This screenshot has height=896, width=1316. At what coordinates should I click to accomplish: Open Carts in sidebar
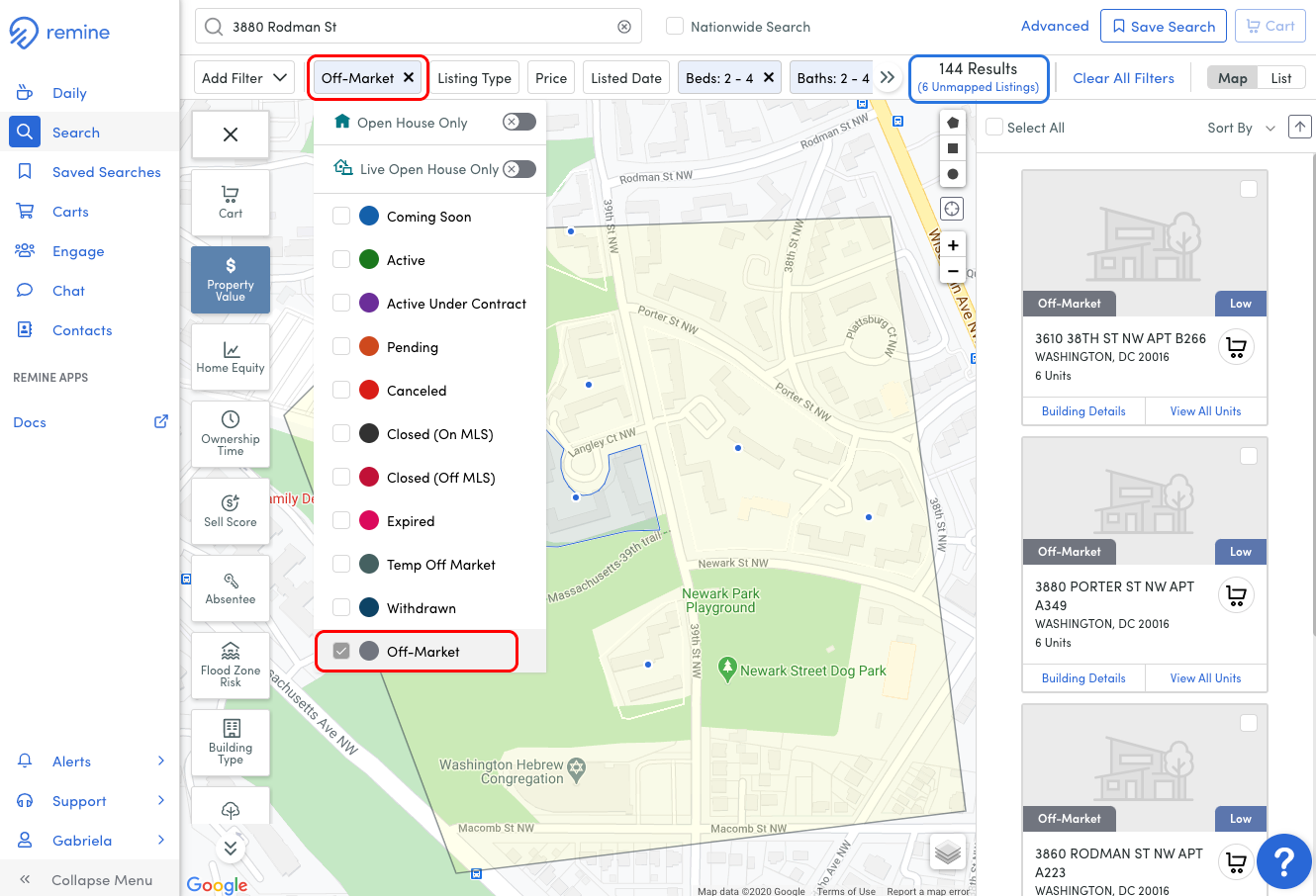(70, 212)
